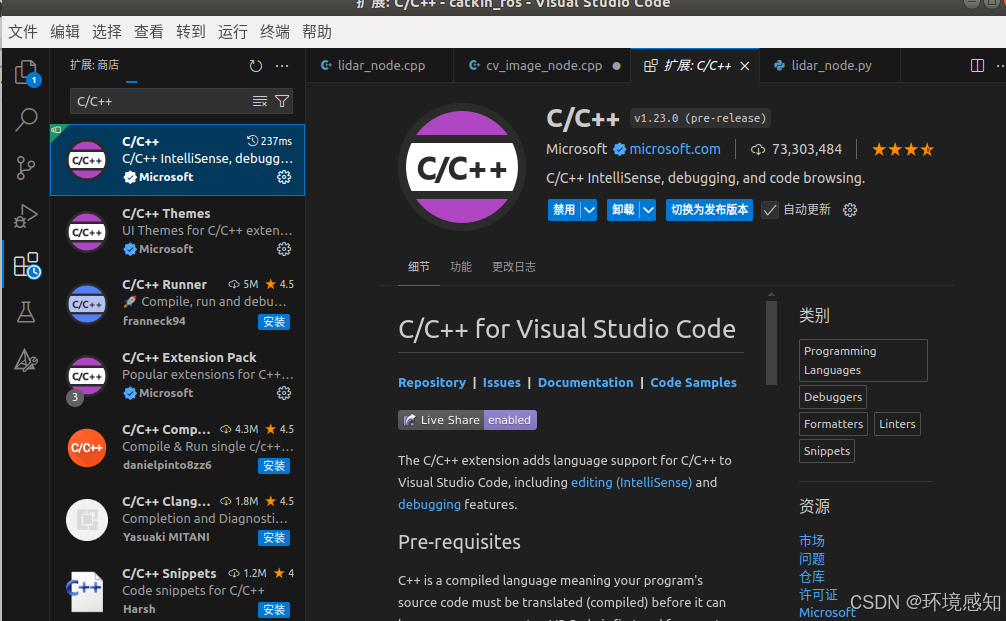Open the extension search filter menu

(282, 101)
